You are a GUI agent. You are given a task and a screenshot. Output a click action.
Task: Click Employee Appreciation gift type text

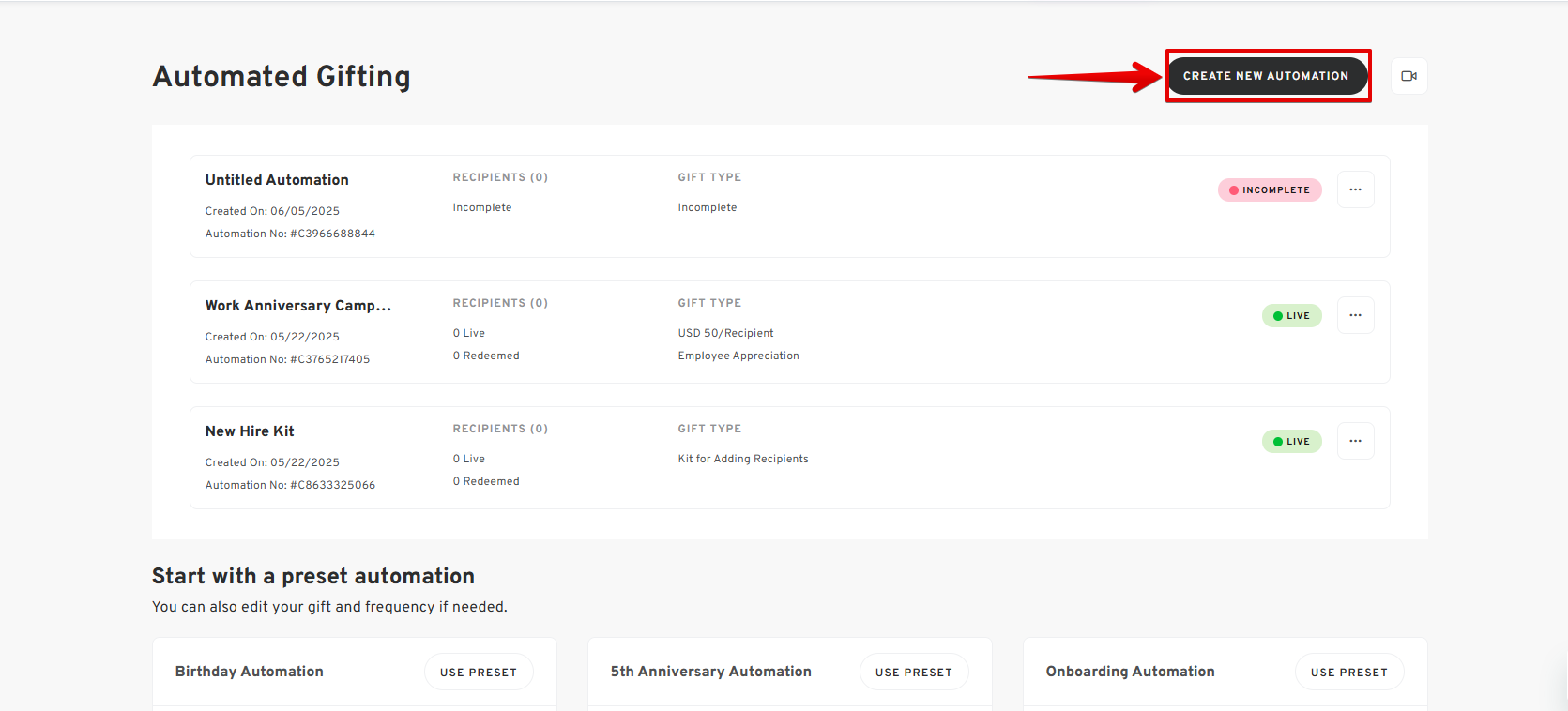click(738, 356)
